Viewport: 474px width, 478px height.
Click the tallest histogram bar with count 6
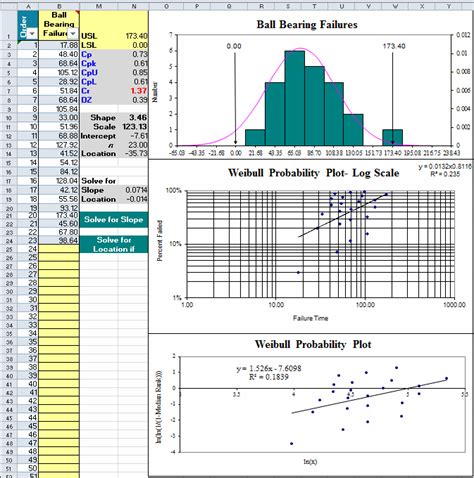point(295,98)
